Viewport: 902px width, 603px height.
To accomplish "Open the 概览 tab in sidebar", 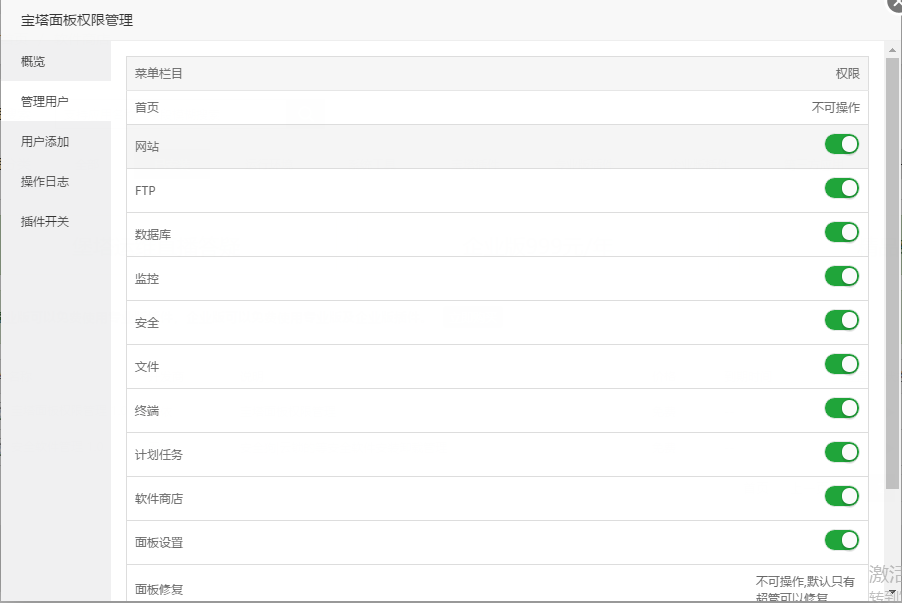I will click(55, 62).
